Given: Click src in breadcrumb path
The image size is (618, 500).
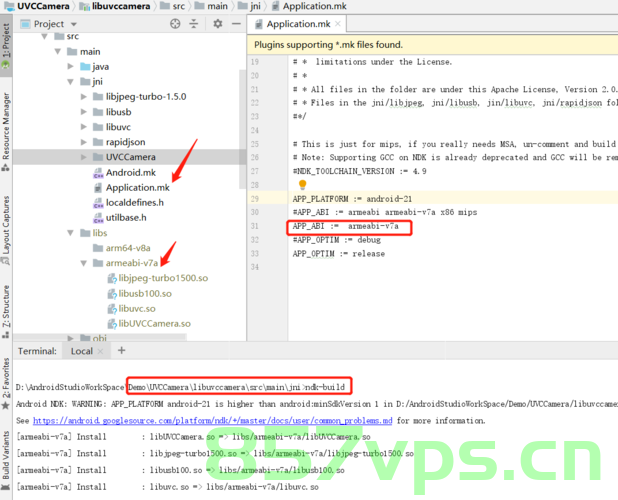Looking at the screenshot, I should click(x=179, y=6).
